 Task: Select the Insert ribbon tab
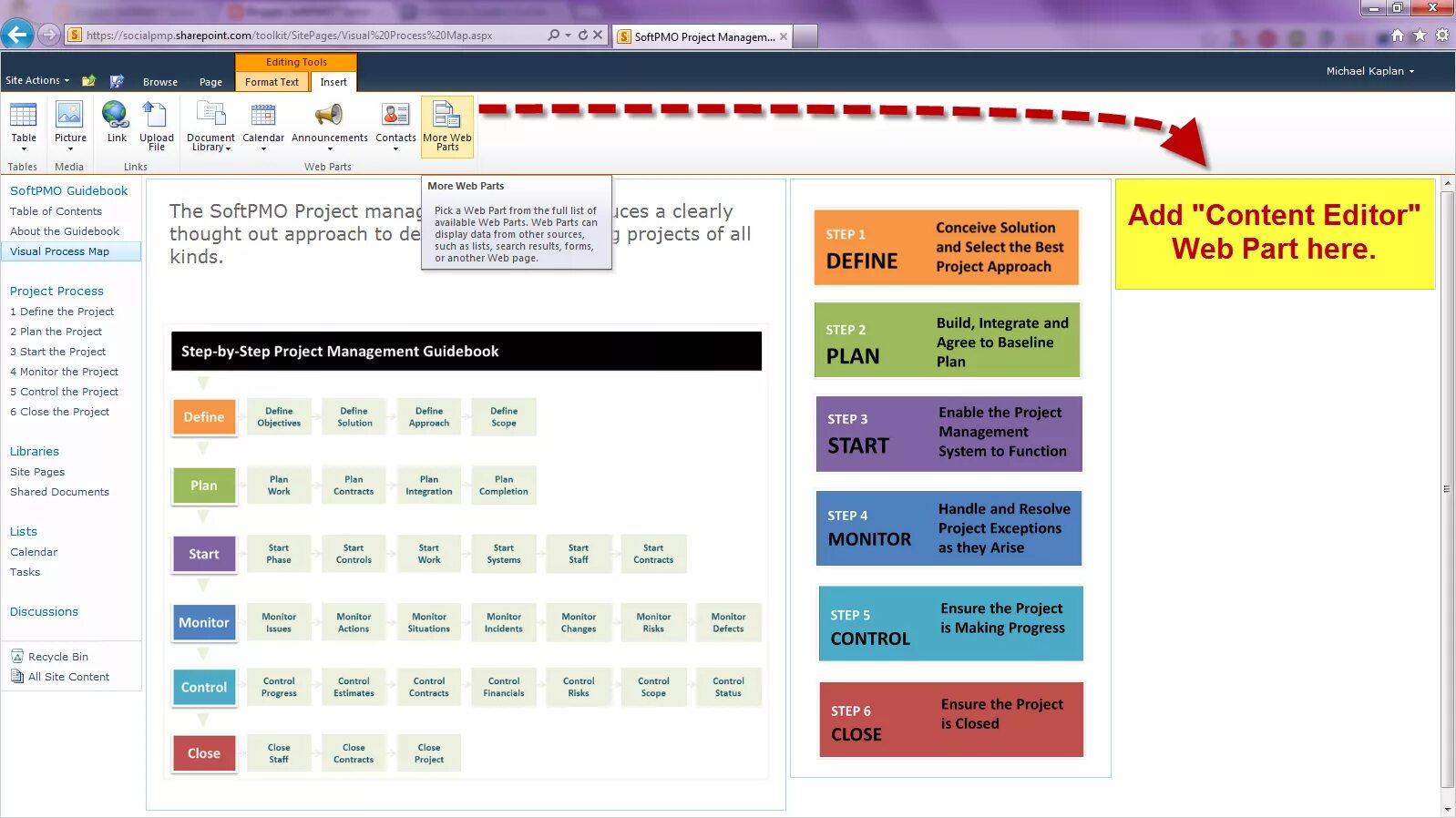[333, 82]
